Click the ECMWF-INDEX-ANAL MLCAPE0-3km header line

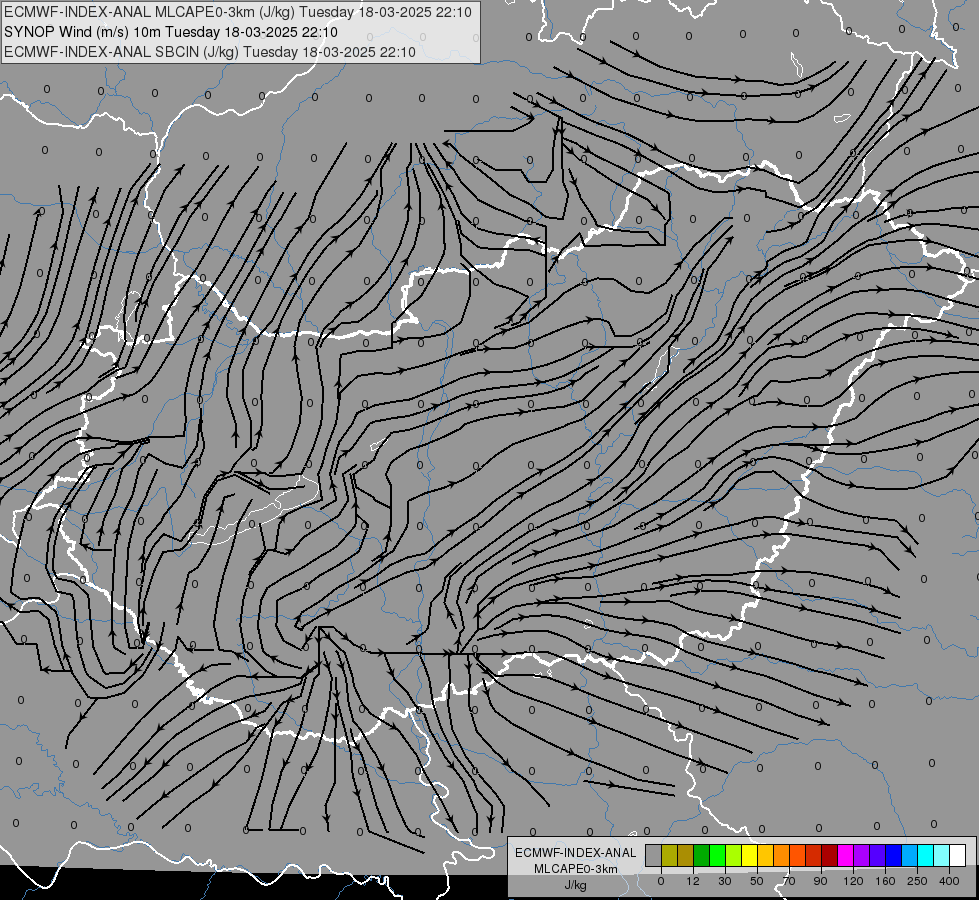pyautogui.click(x=238, y=12)
